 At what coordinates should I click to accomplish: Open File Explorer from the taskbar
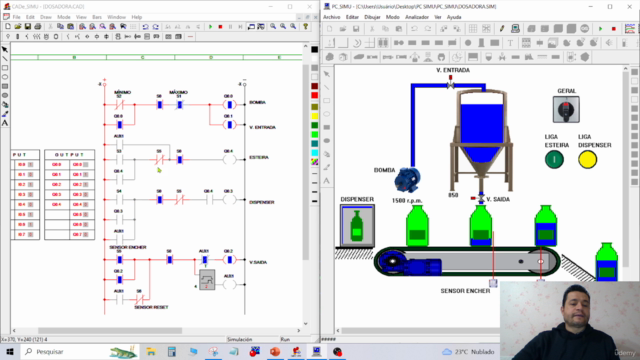tap(151, 351)
